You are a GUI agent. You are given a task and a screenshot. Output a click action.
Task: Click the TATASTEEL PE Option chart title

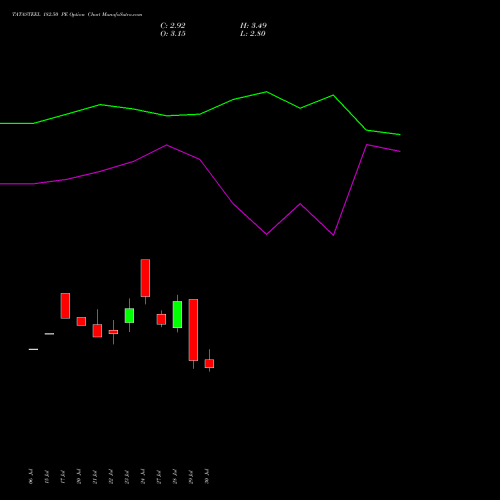77,15
